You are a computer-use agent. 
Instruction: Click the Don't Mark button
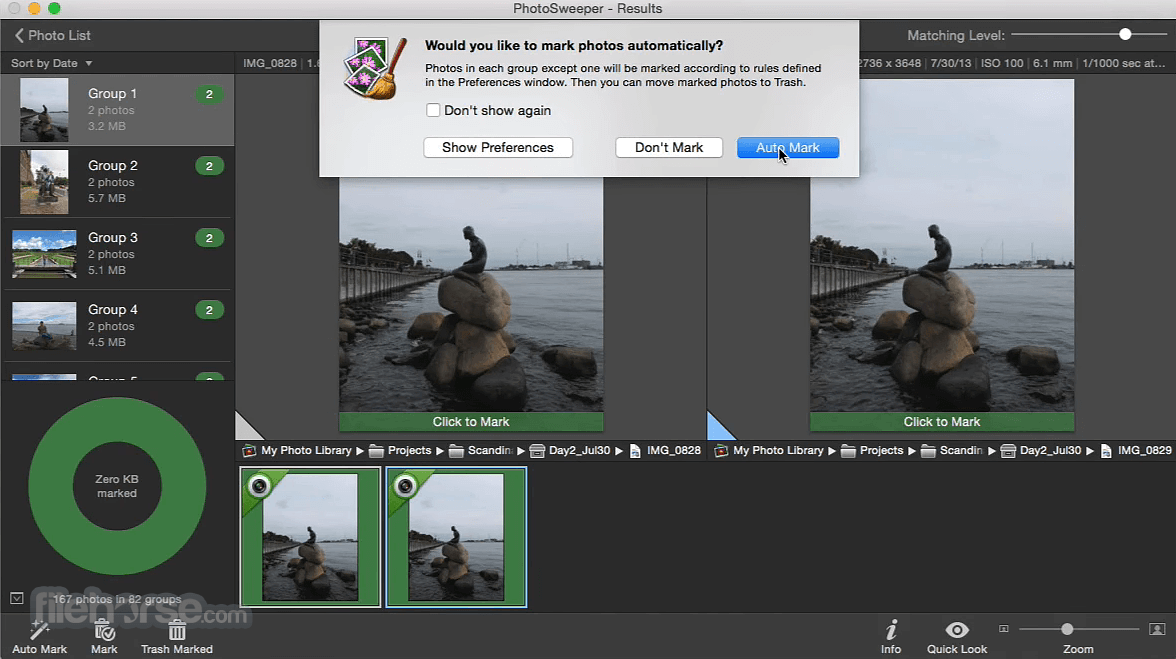669,148
